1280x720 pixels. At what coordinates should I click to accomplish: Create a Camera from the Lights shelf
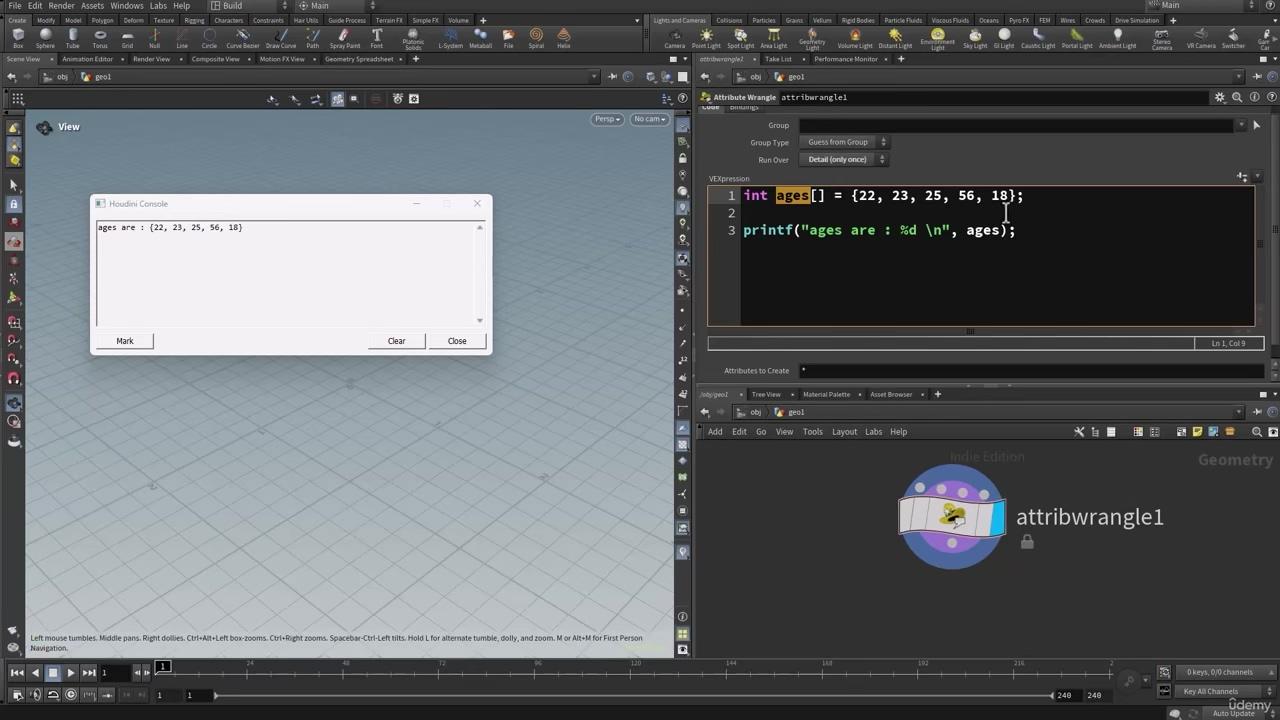tap(675, 38)
